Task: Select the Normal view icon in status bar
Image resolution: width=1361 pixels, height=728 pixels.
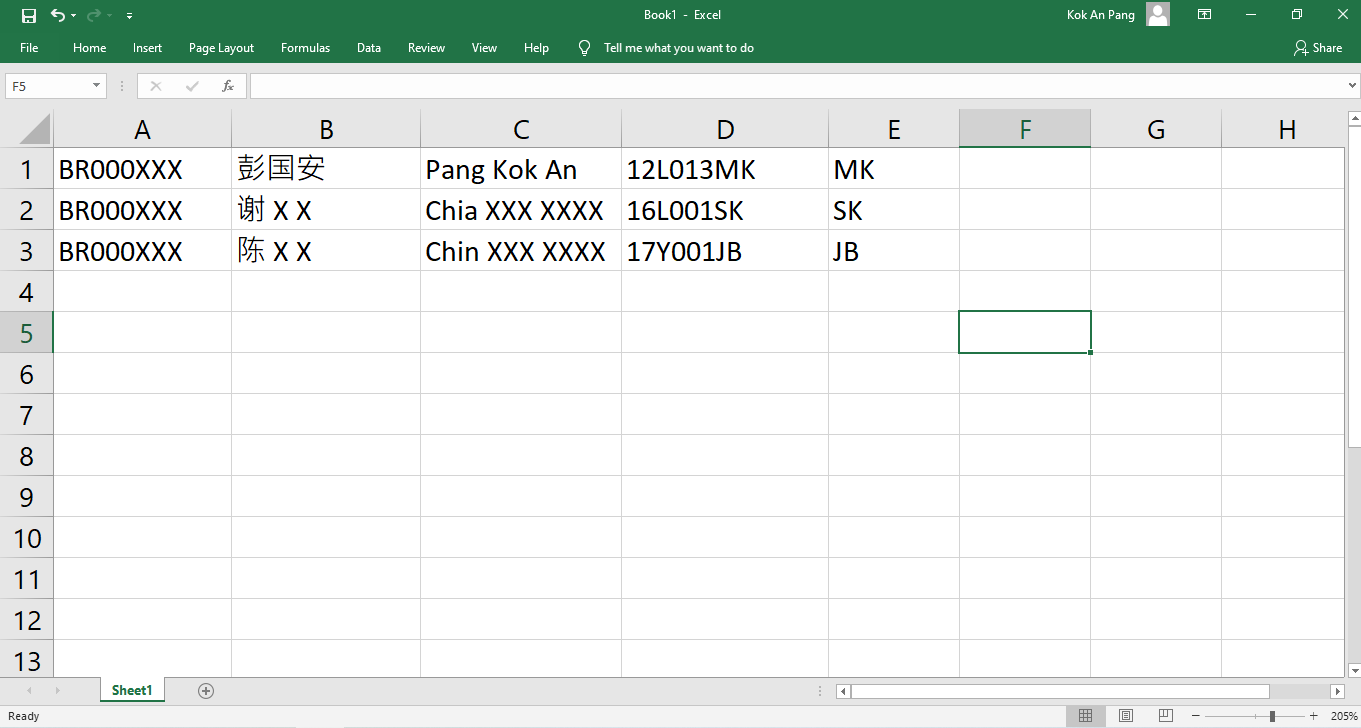Action: pos(1085,715)
